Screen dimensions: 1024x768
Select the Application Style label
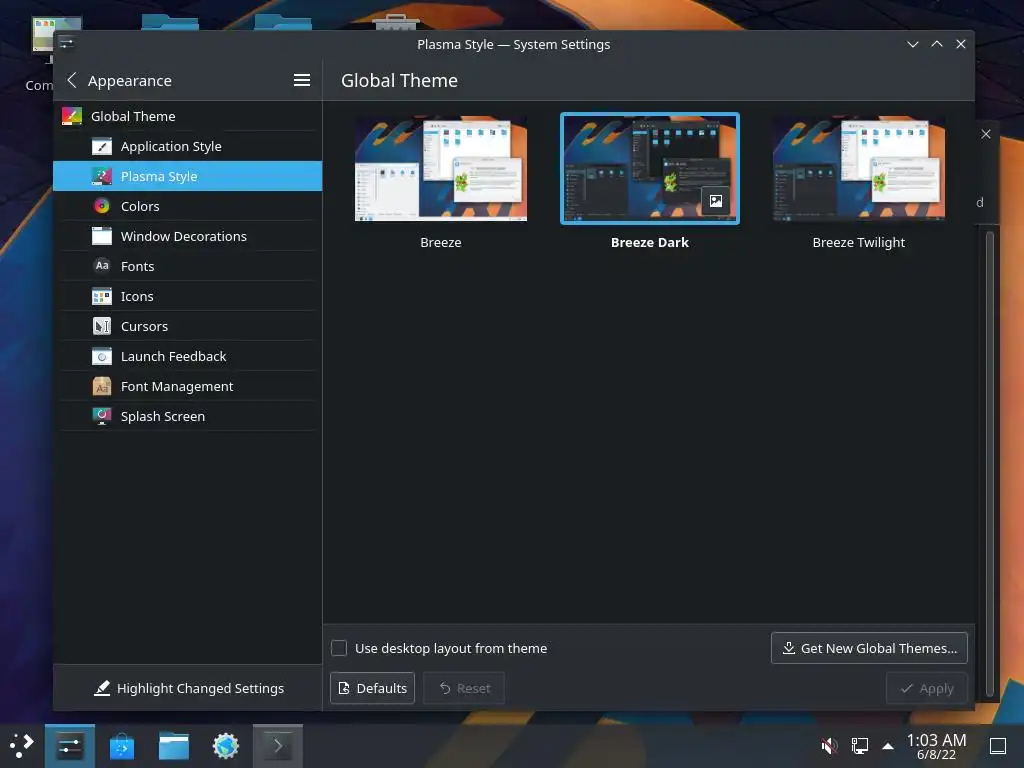pos(170,146)
